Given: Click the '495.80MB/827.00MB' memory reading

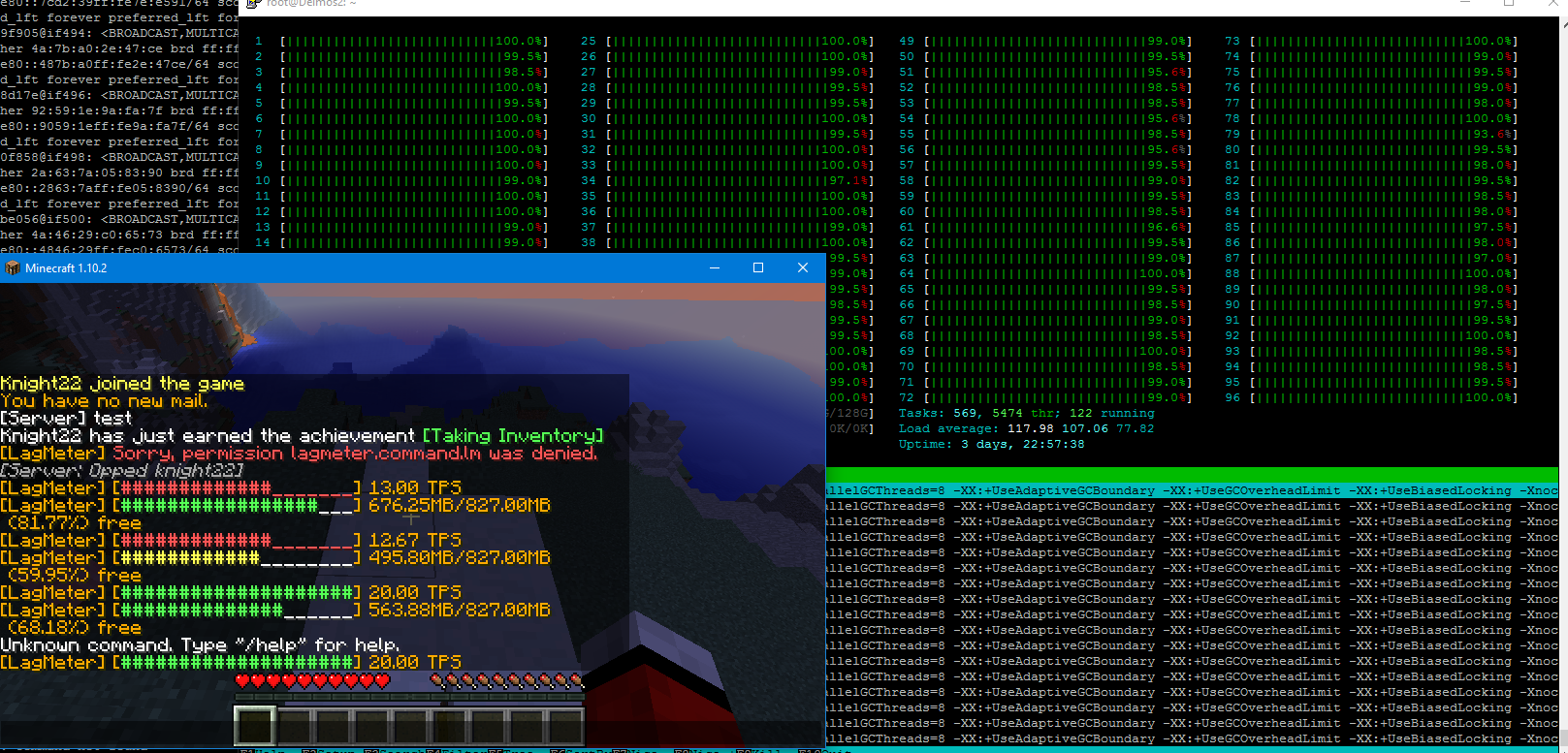Looking at the screenshot, I should point(460,558).
